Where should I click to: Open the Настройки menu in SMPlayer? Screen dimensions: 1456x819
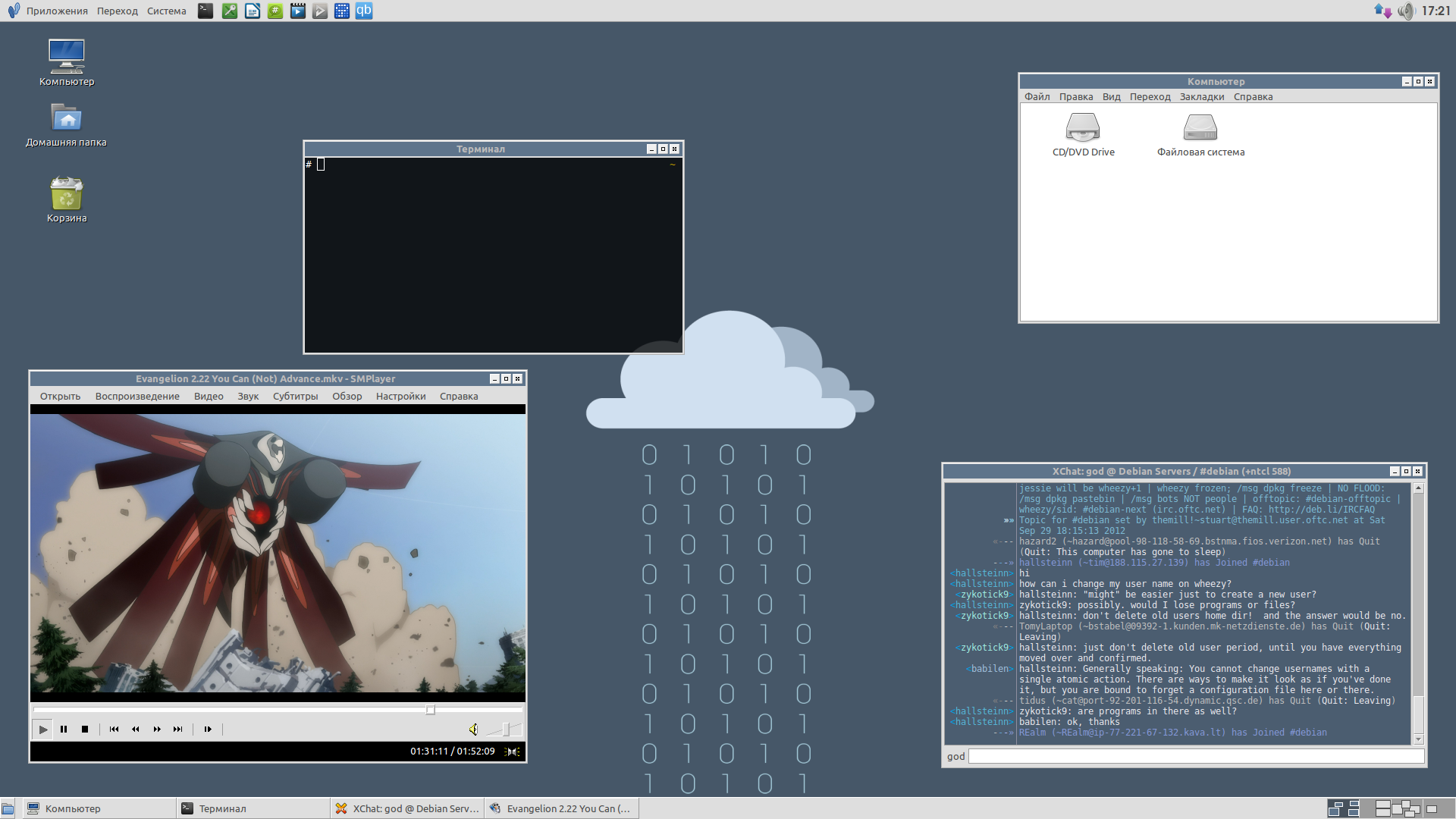tap(400, 397)
